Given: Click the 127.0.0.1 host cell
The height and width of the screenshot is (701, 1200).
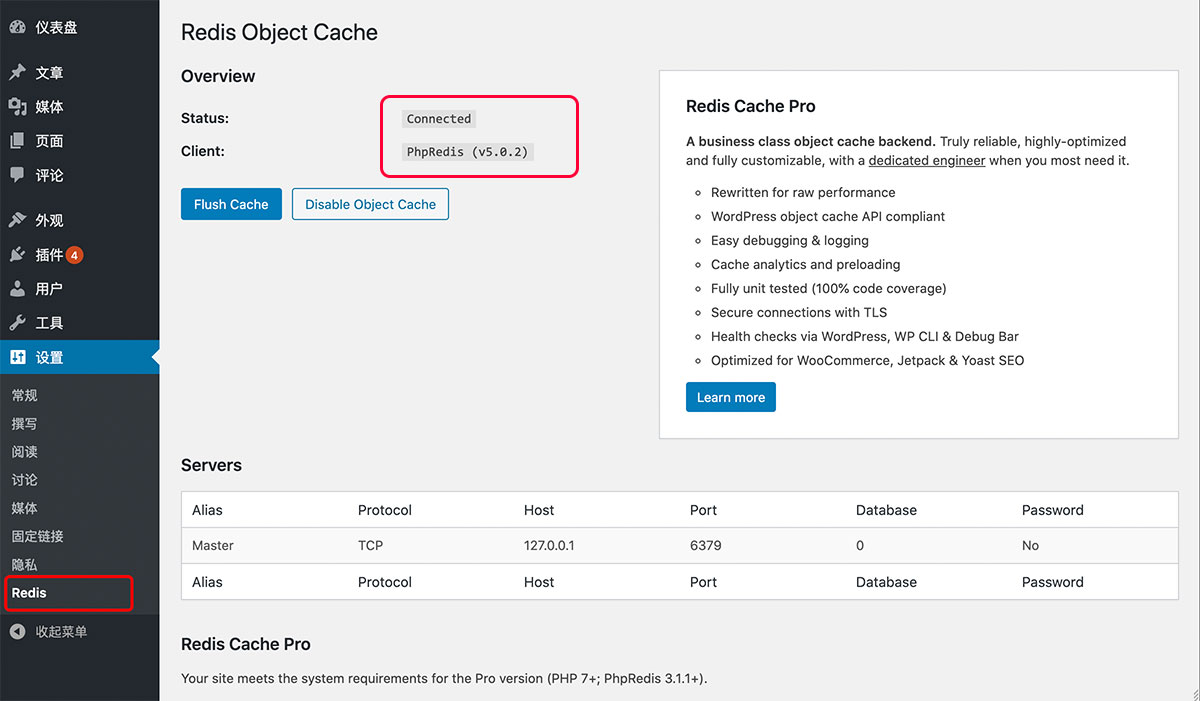Looking at the screenshot, I should point(549,546).
